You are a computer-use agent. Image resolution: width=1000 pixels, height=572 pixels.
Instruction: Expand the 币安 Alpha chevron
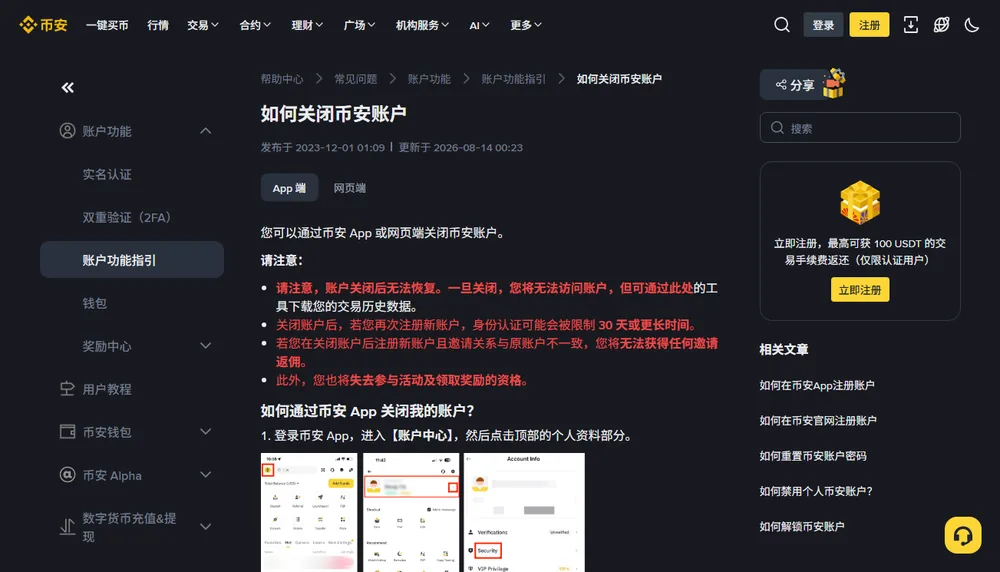(x=205, y=474)
